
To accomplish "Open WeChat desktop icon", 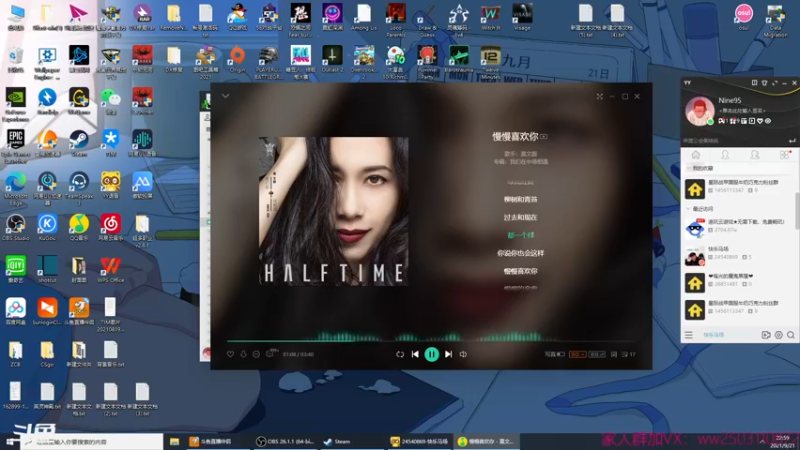I will 111,101.
